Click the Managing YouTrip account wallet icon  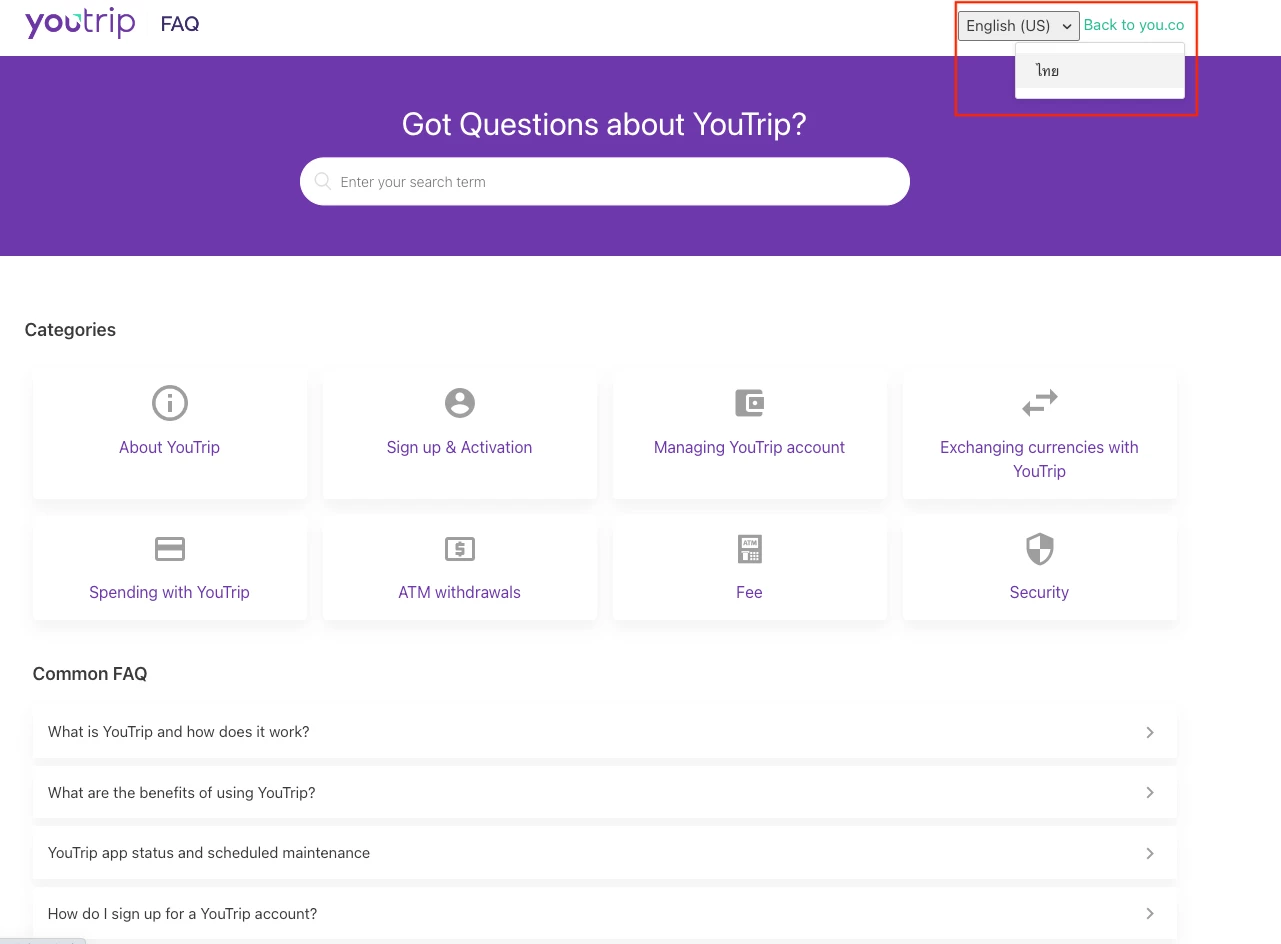click(x=749, y=403)
